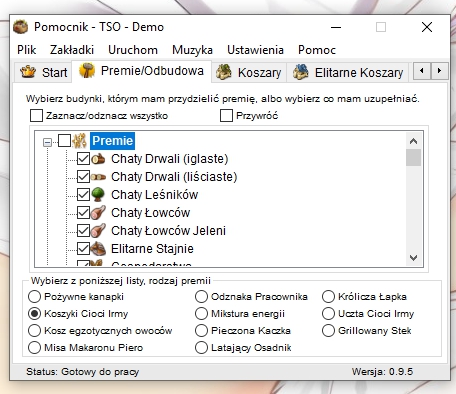Viewport: 456px width, 394px height.
Task: Click the crown icon on Start tab
Action: (x=28, y=72)
